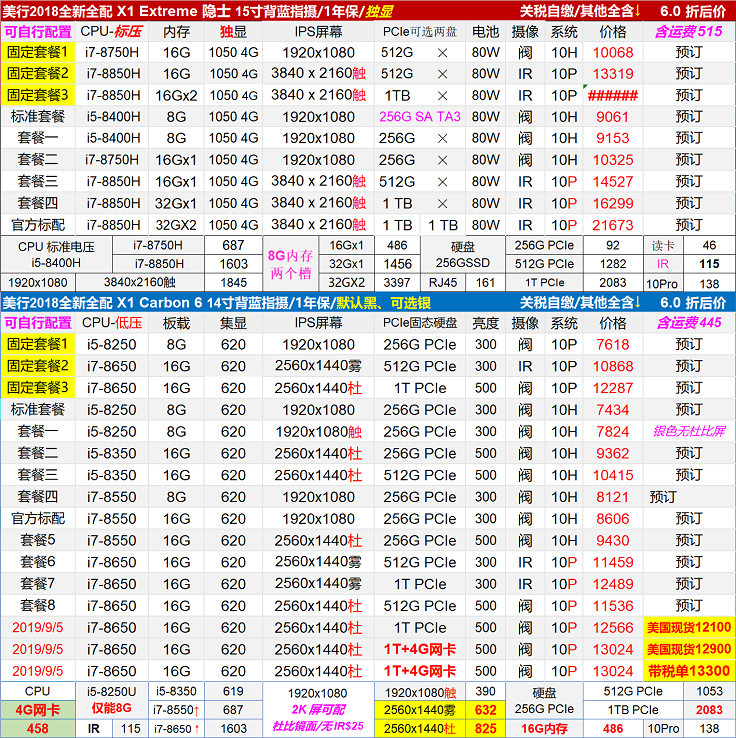Select the yellow 带税单13300 cell

point(689,671)
